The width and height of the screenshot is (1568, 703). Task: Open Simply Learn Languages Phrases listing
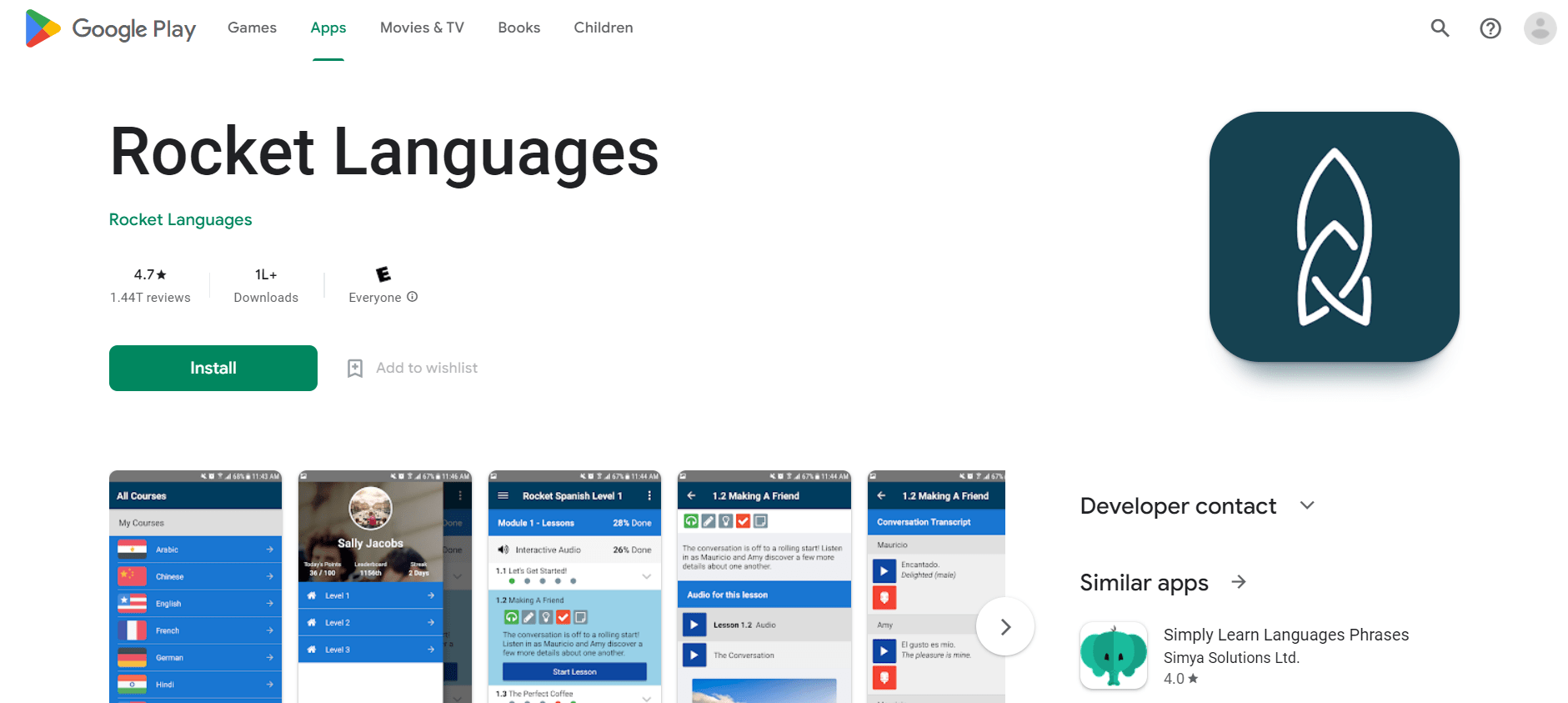point(1286,635)
